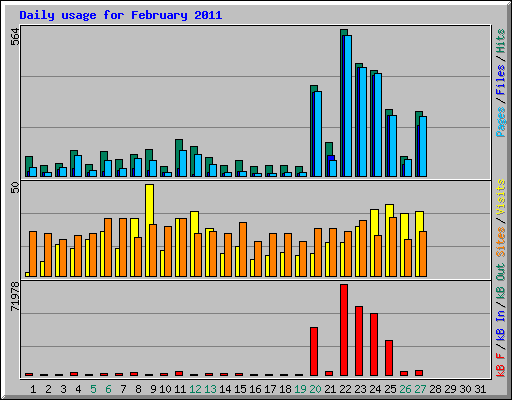
Task: Click green weekend day label '13'
Action: [x=210, y=389]
